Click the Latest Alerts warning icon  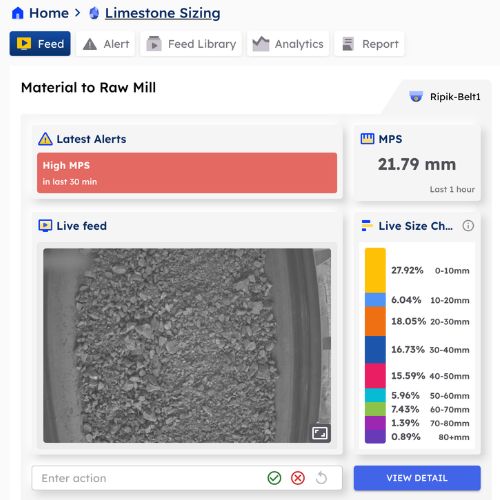tap(45, 139)
